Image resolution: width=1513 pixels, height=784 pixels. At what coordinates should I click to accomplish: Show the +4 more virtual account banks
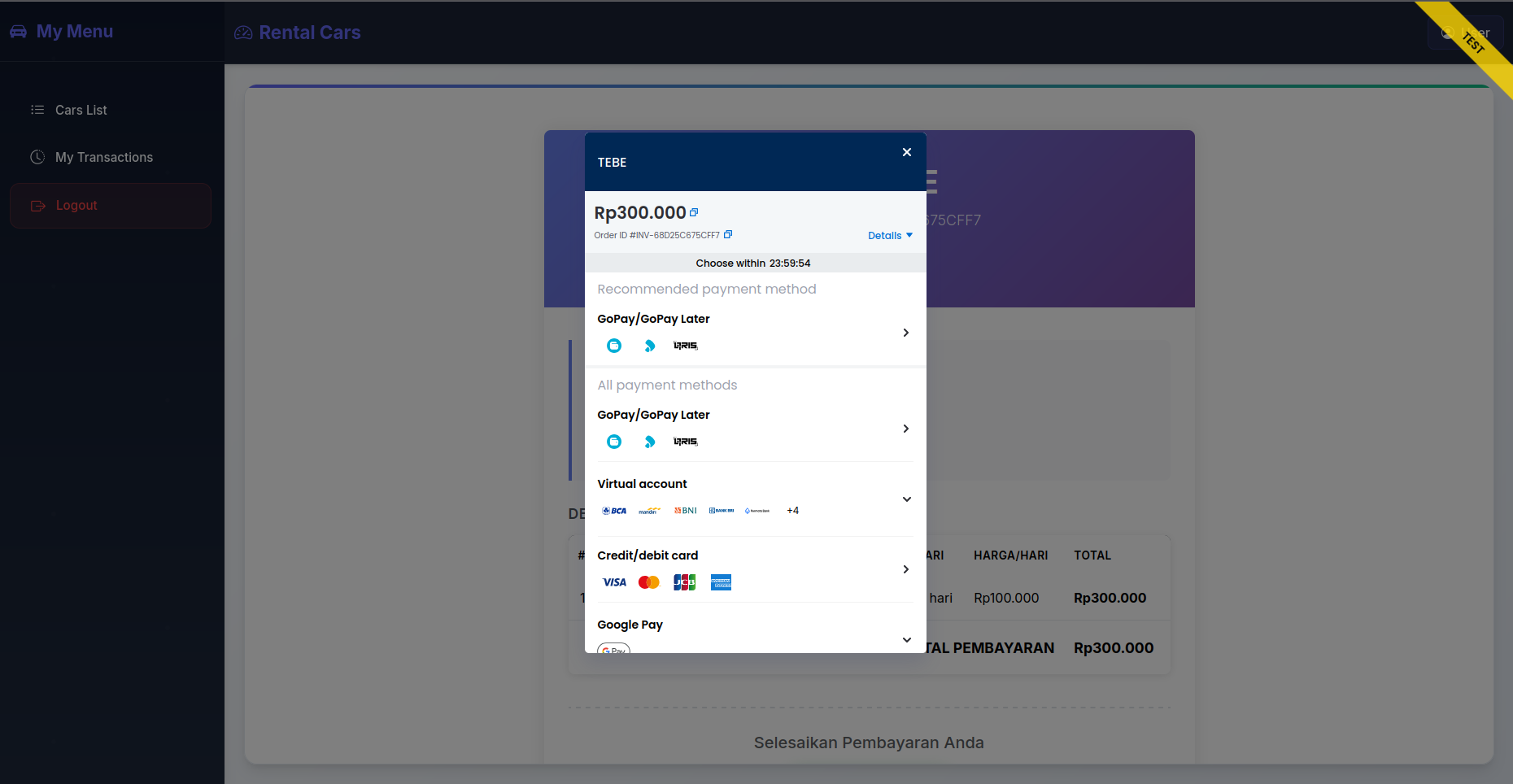click(792, 511)
